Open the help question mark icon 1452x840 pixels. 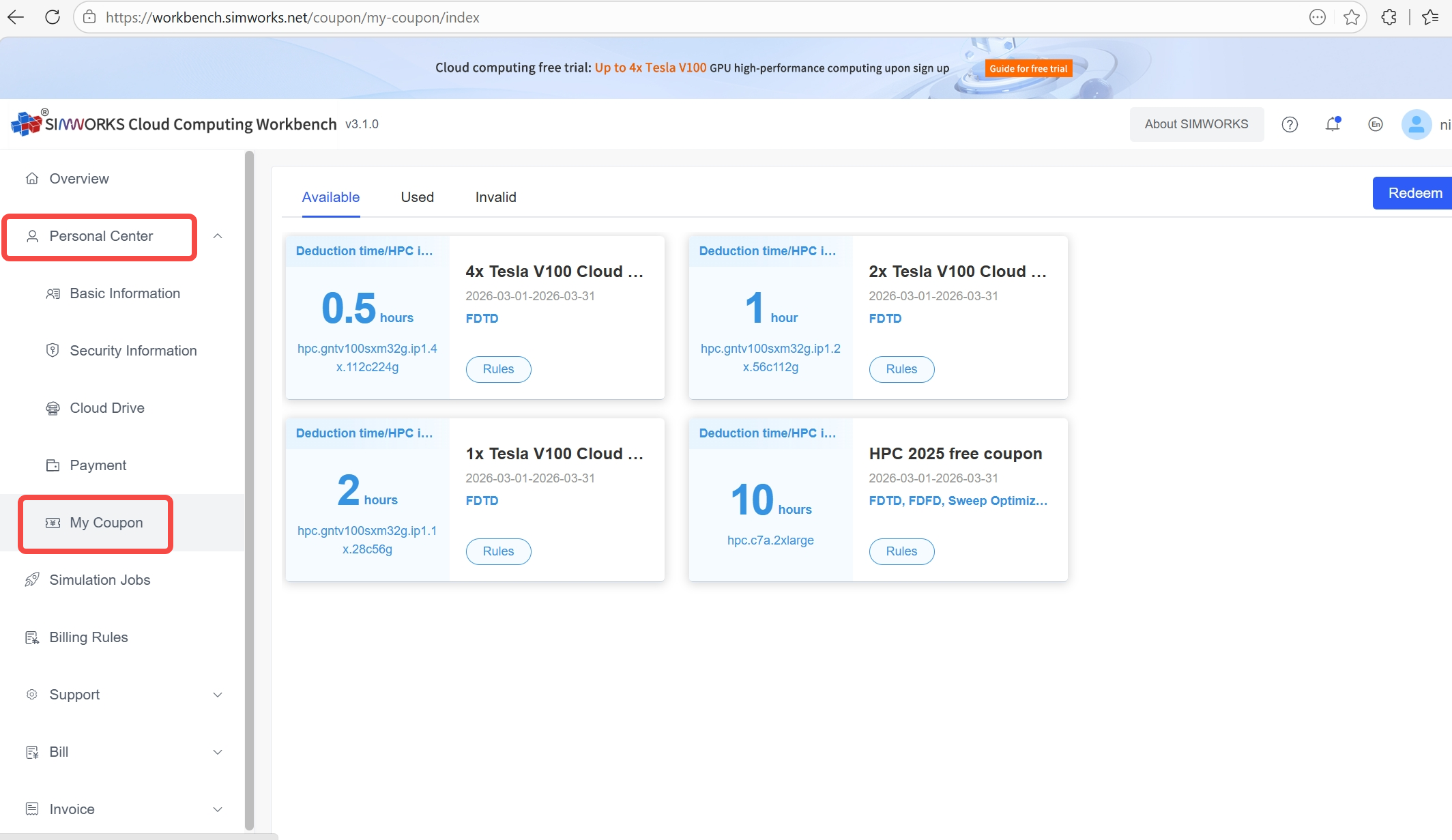(1290, 124)
